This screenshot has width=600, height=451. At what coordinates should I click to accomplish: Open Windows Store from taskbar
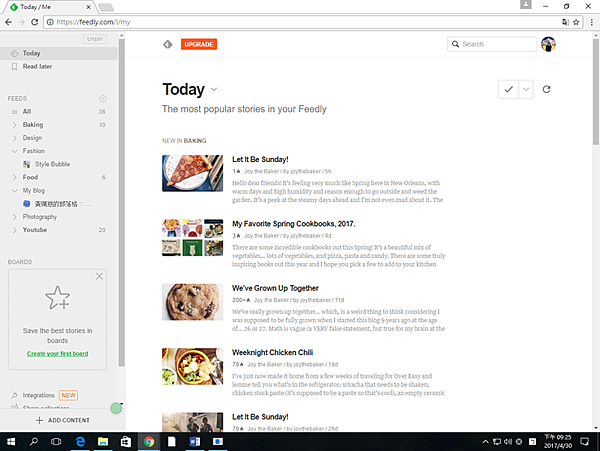click(x=126, y=442)
